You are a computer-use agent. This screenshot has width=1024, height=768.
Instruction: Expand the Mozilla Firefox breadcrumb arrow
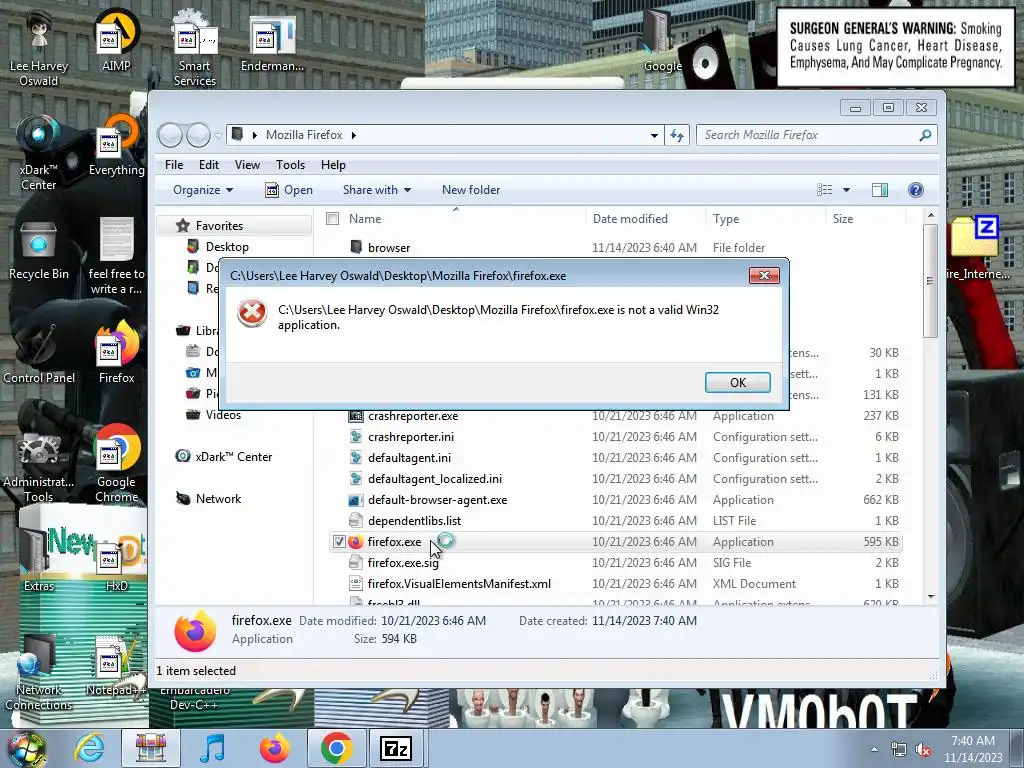354,135
